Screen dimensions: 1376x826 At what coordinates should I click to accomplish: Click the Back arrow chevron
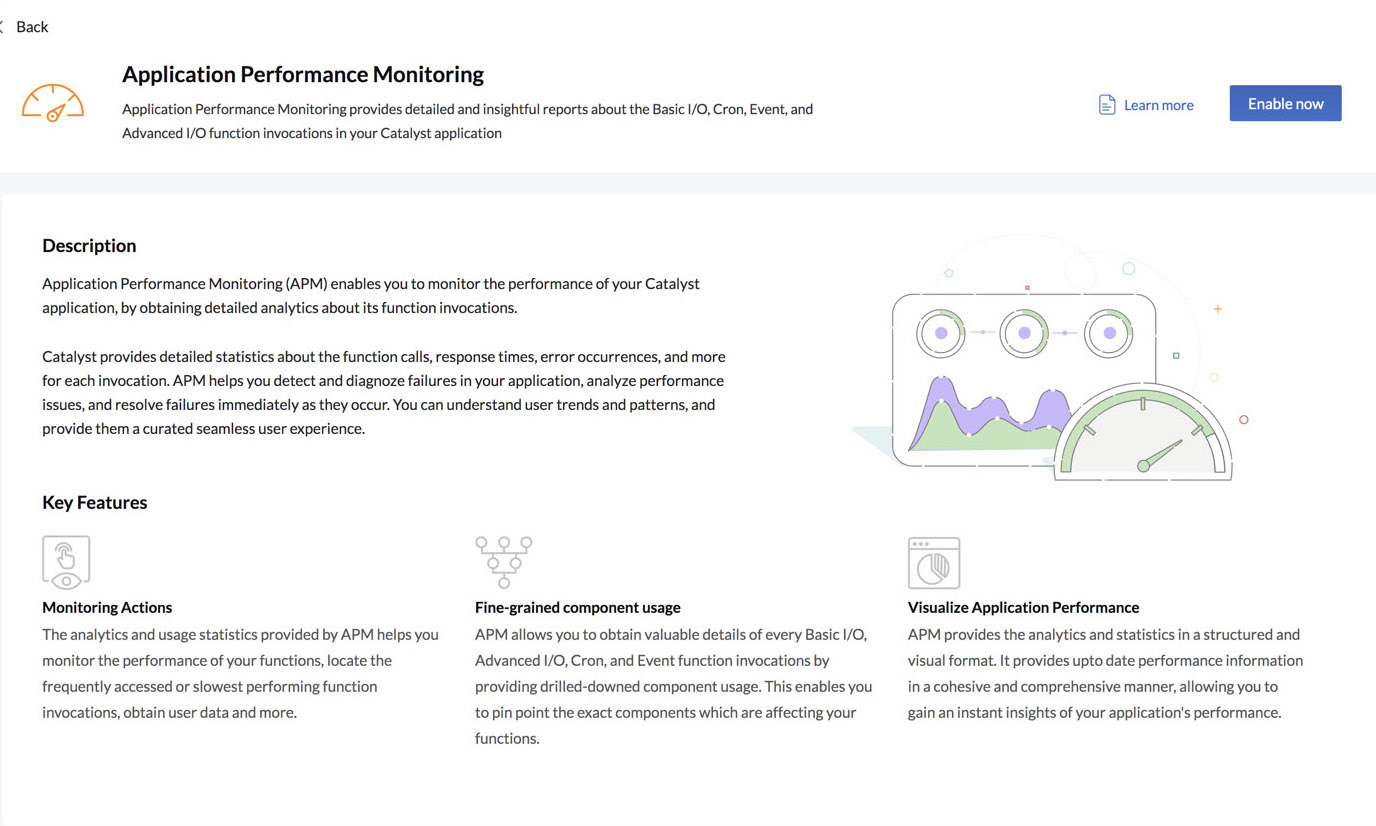click(3, 27)
